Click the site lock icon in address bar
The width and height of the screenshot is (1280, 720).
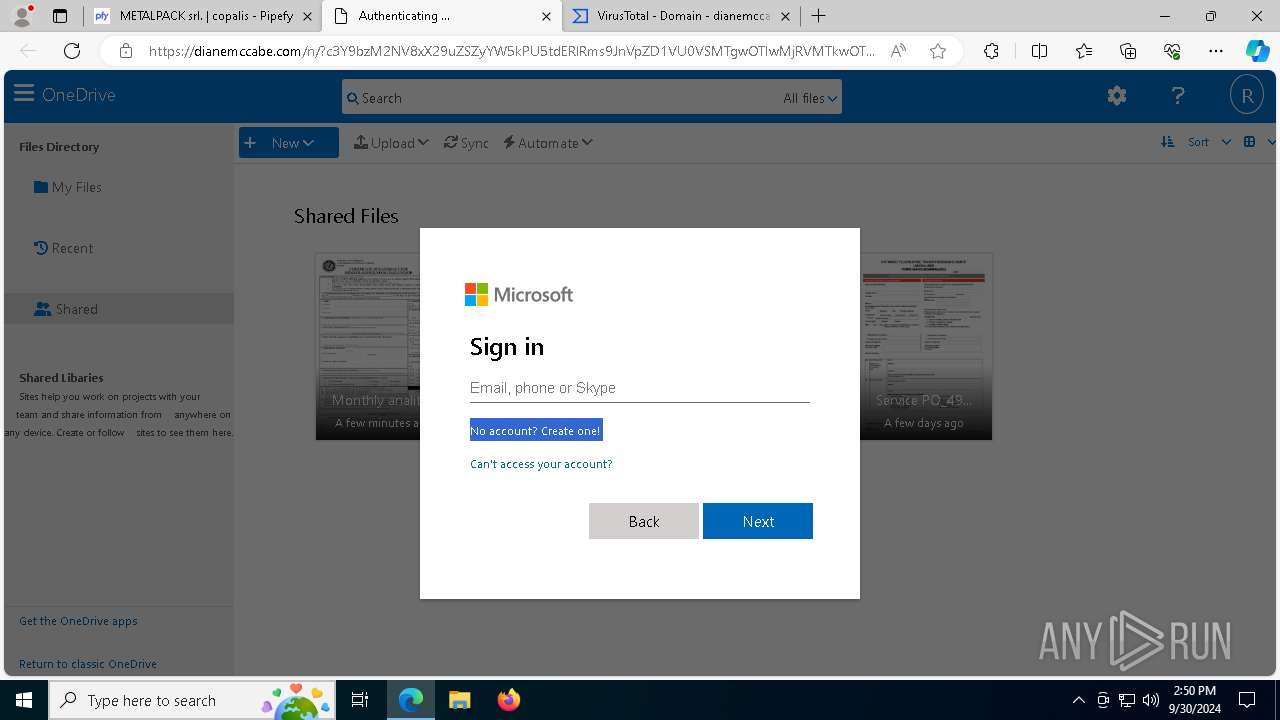[x=125, y=51]
